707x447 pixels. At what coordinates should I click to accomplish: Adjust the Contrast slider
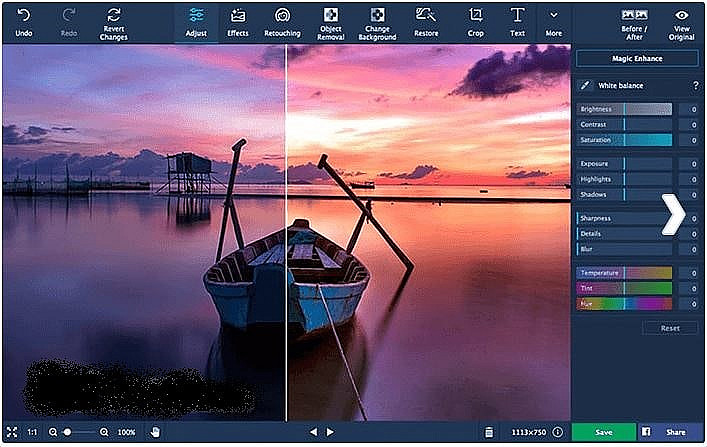(x=624, y=124)
